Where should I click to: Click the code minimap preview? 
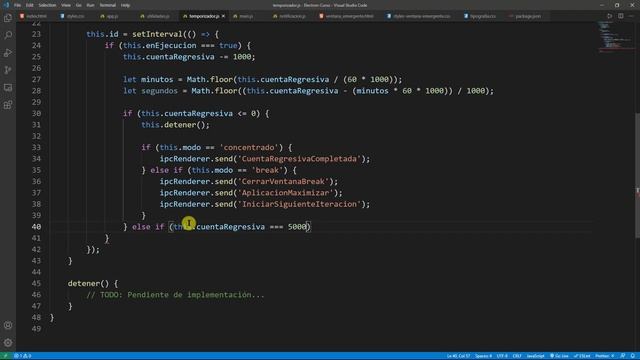coord(615,37)
